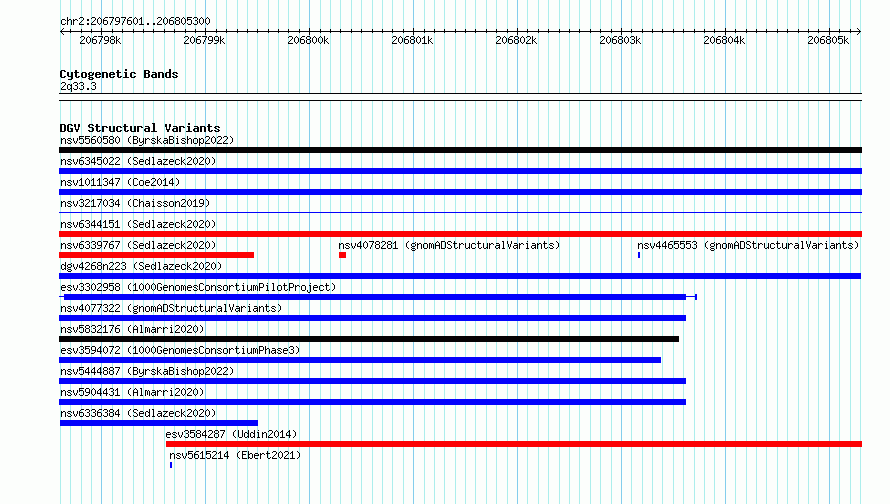Click the chr2:206797601..206805300 region label

pyautogui.click(x=135, y=21)
